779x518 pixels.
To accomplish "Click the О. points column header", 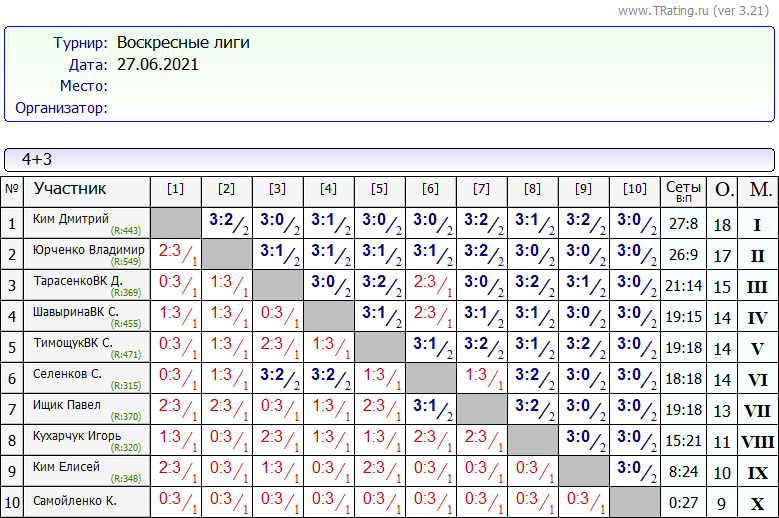I will 721,190.
